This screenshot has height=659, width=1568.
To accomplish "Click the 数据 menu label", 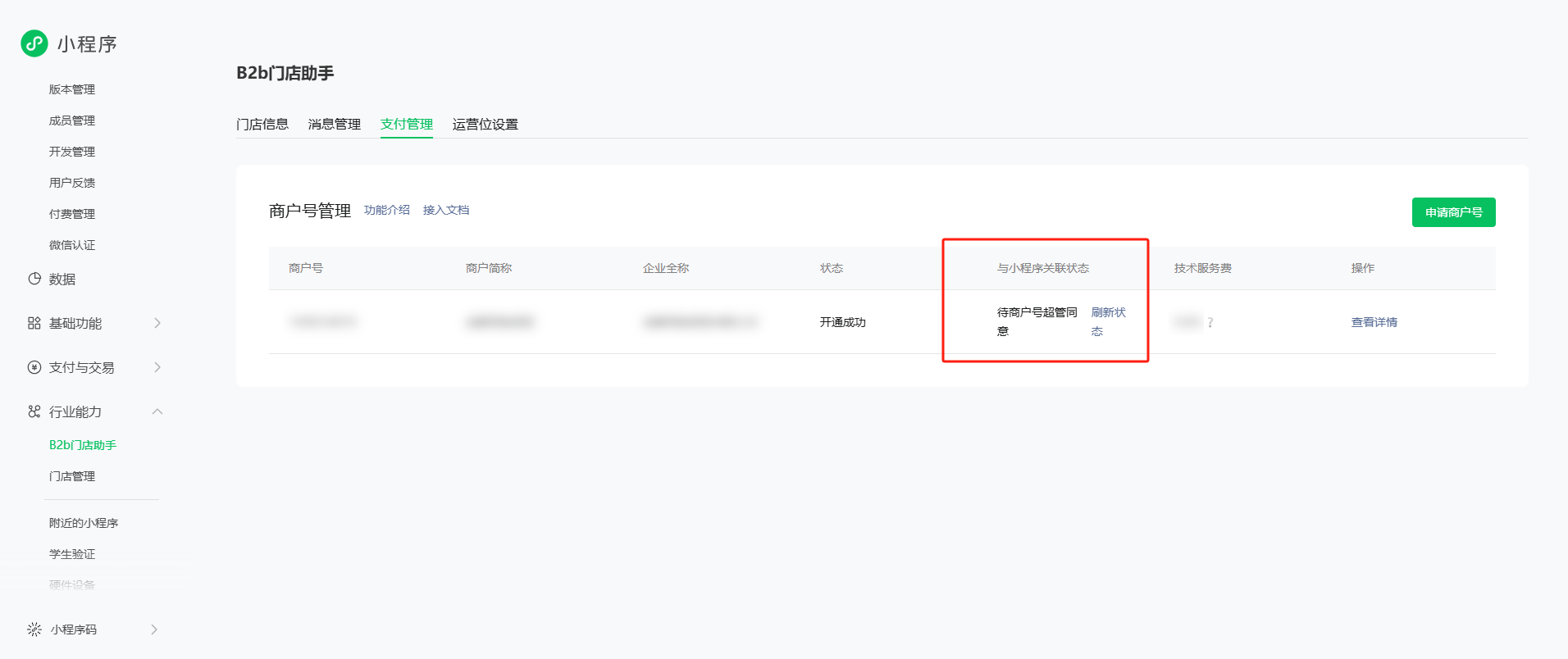I will point(62,279).
